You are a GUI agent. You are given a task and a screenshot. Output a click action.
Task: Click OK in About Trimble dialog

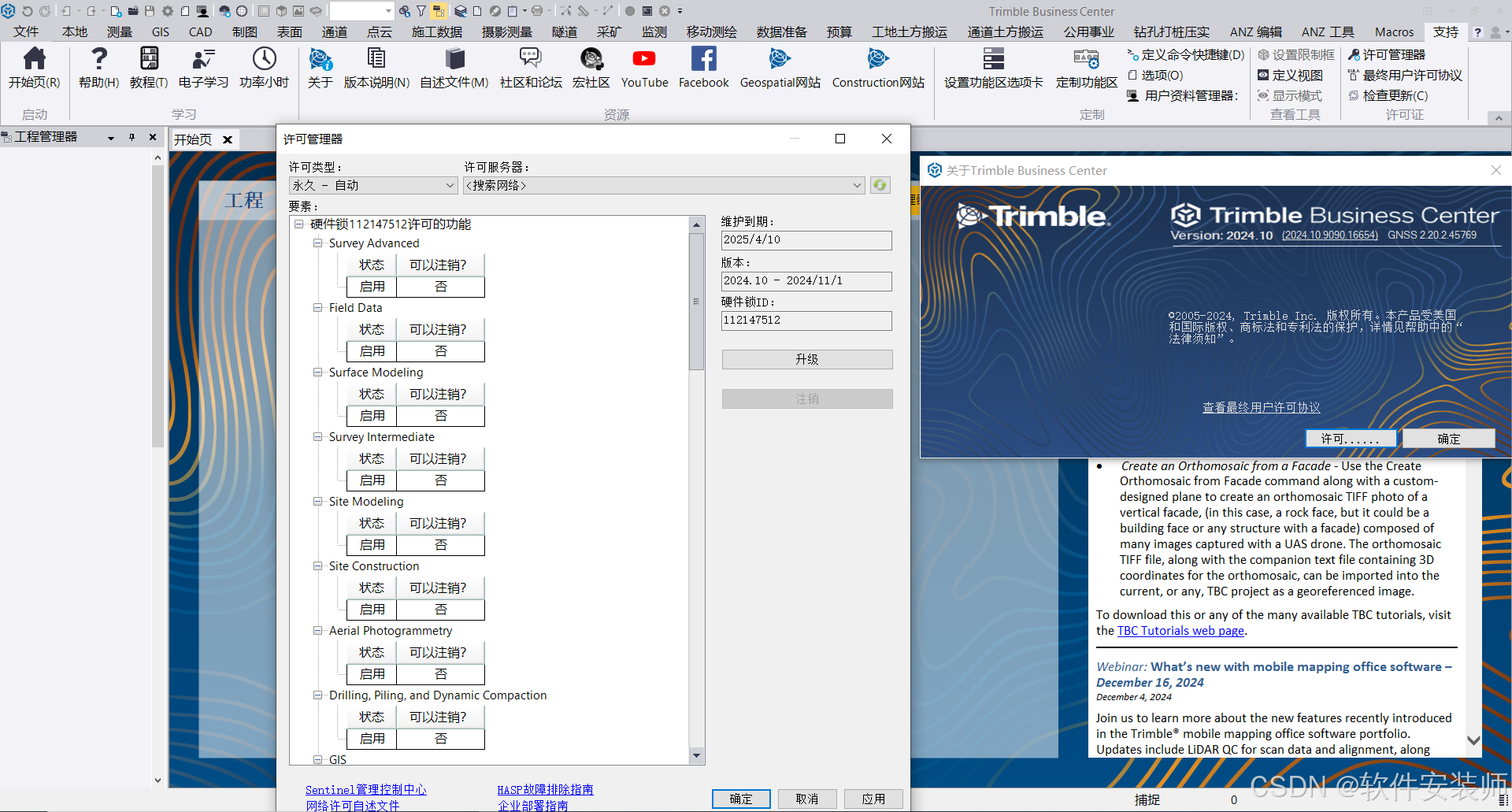1448,439
